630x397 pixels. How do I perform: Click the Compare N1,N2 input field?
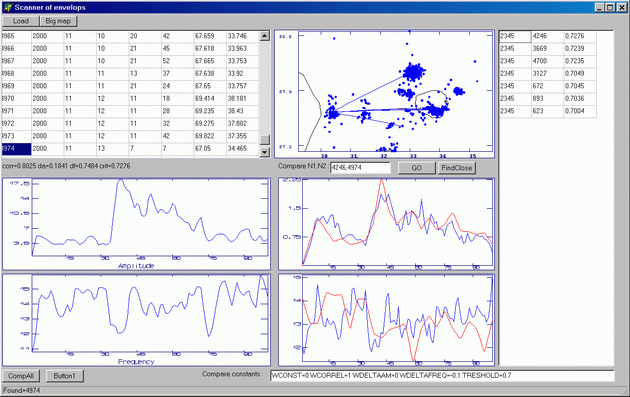[360, 168]
